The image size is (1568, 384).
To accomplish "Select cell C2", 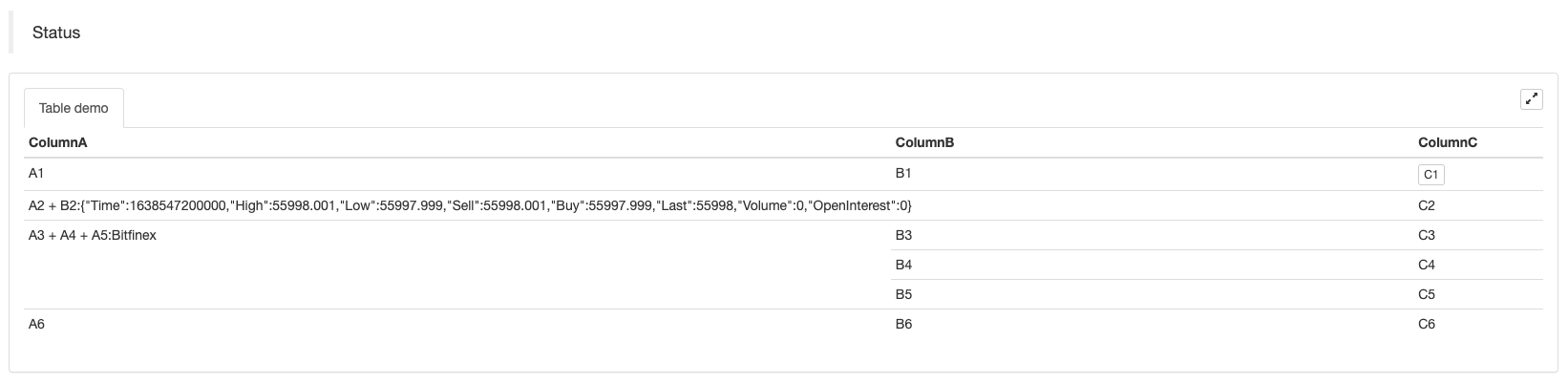I will click(x=1427, y=205).
